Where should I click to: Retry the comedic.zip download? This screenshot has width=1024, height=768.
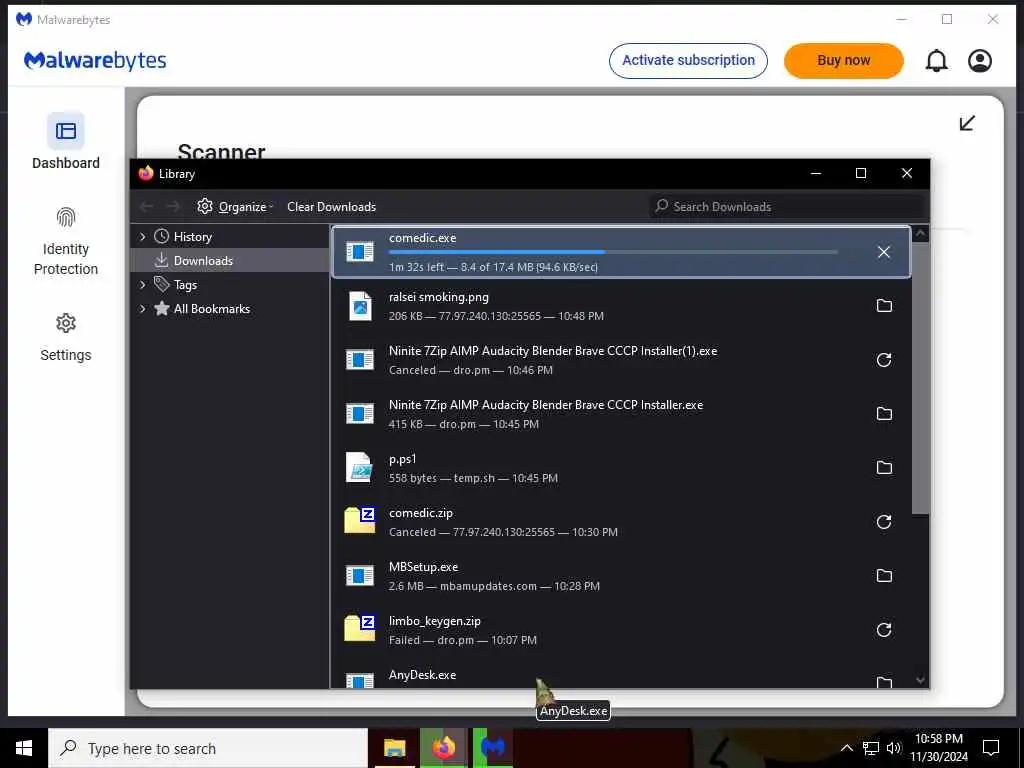[884, 522]
